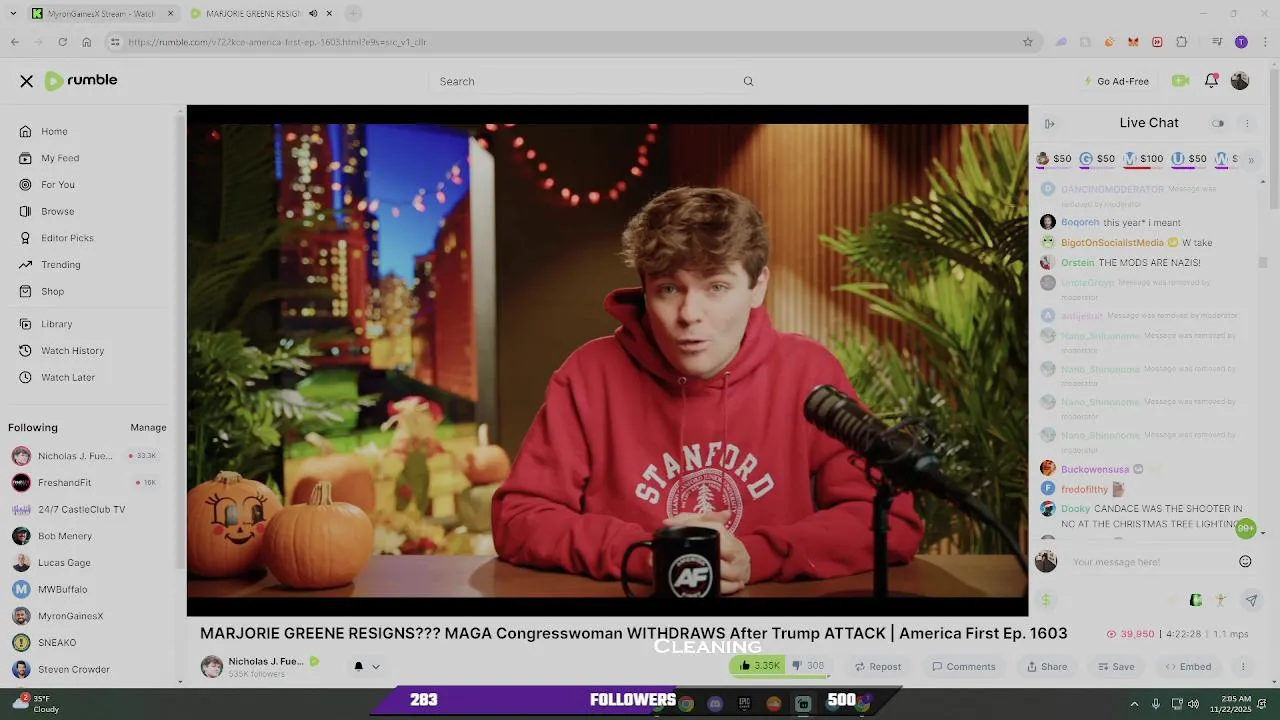Screen dimensions: 1280x720
Task: Toggle the Live Chat switch
Action: click(x=1218, y=124)
